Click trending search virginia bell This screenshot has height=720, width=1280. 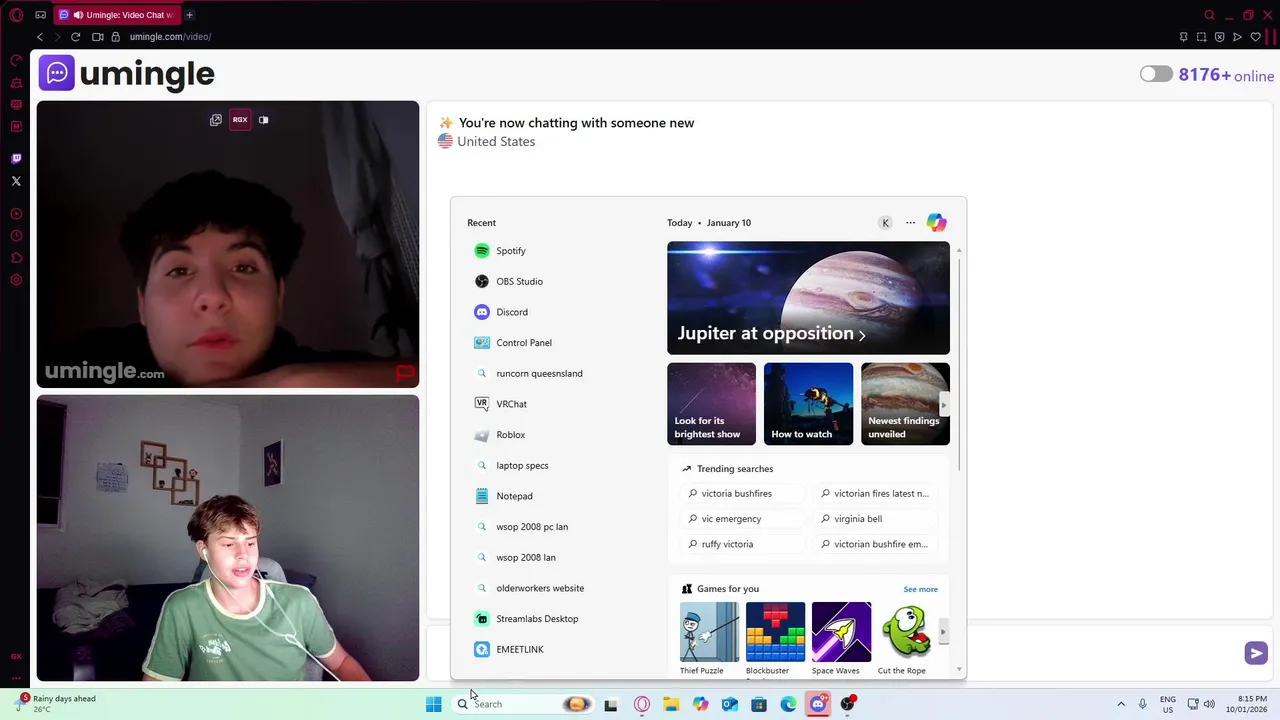[x=875, y=519]
